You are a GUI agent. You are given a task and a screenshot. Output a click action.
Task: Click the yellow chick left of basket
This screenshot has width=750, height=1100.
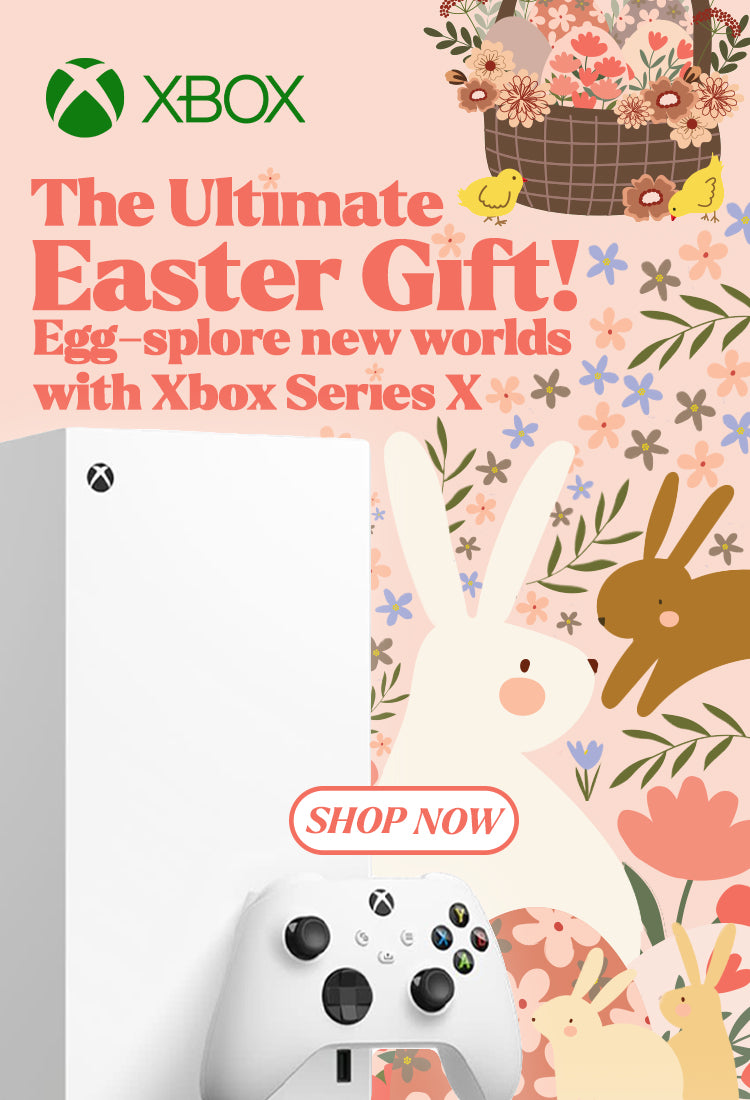tap(492, 196)
